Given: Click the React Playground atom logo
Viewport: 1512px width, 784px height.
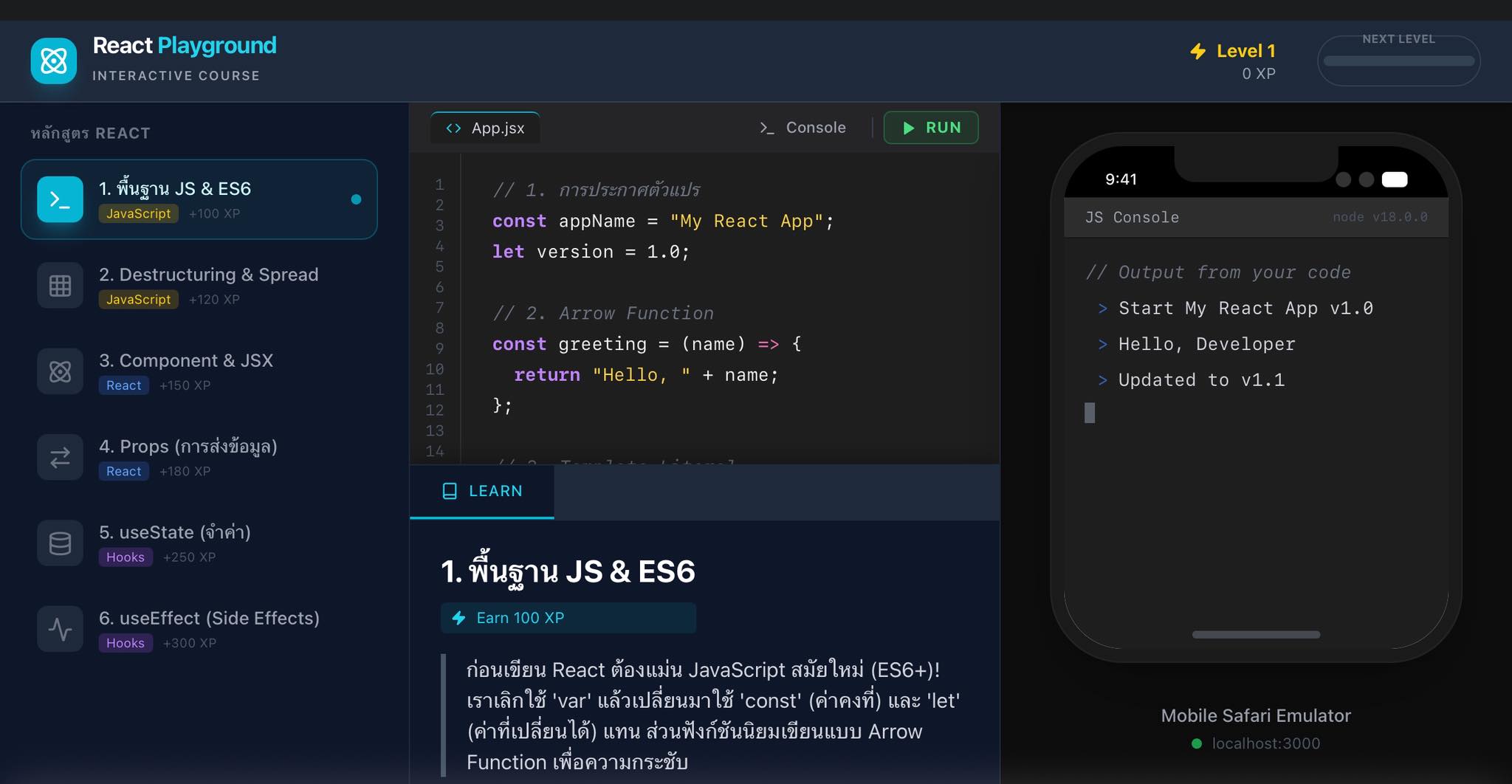Looking at the screenshot, I should pyautogui.click(x=54, y=61).
